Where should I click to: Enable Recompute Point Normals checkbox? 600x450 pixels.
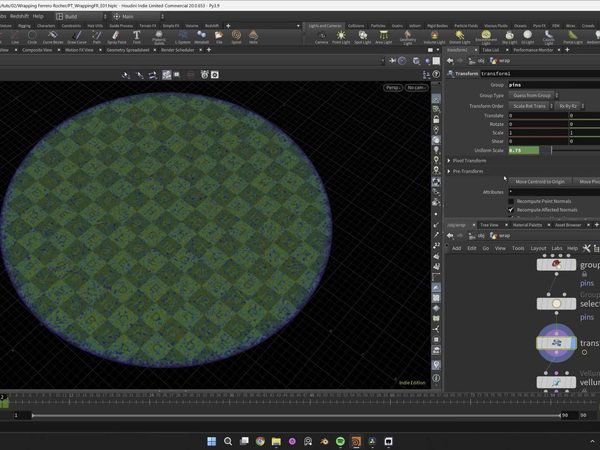click(512, 201)
